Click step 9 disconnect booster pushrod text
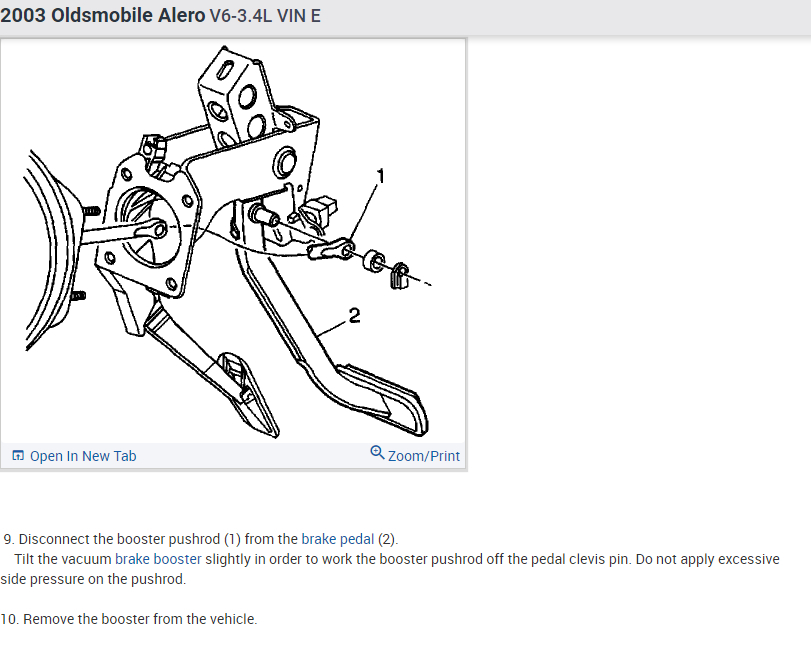The width and height of the screenshot is (811, 669). click(201, 539)
